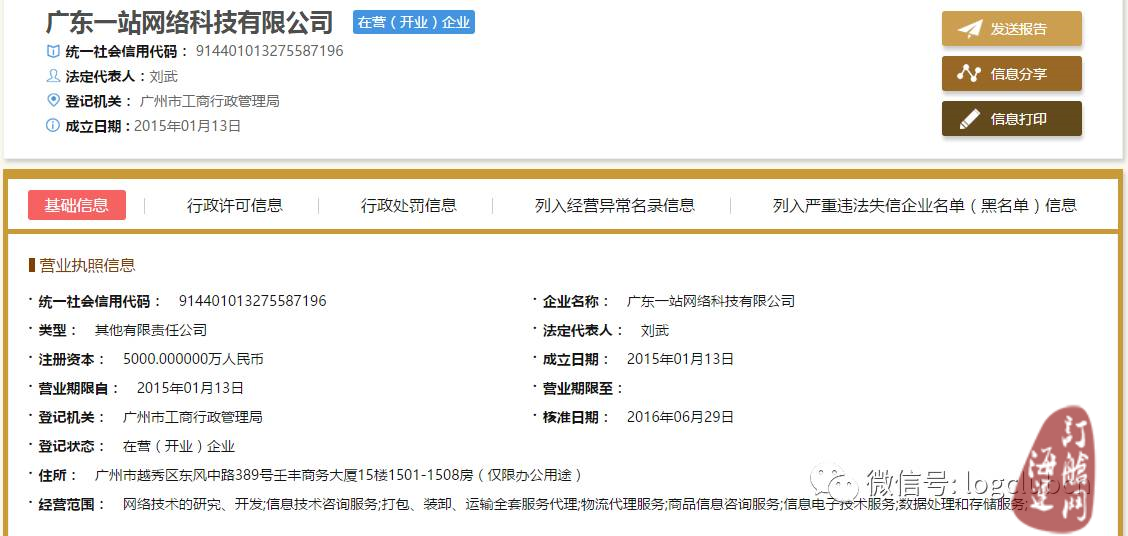Click the company title 广东一站网络科技有限公司
This screenshot has height=536, width=1128.
point(190,22)
